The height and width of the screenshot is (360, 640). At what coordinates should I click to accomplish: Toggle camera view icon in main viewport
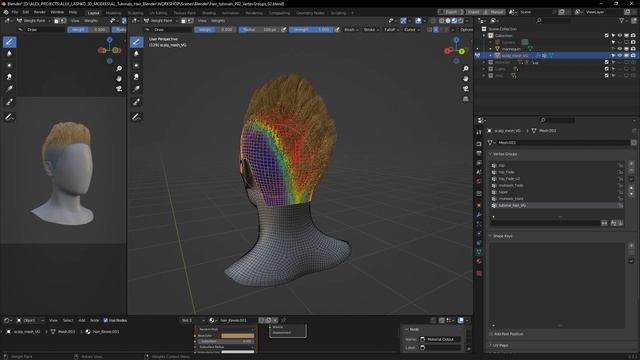pos(466,89)
